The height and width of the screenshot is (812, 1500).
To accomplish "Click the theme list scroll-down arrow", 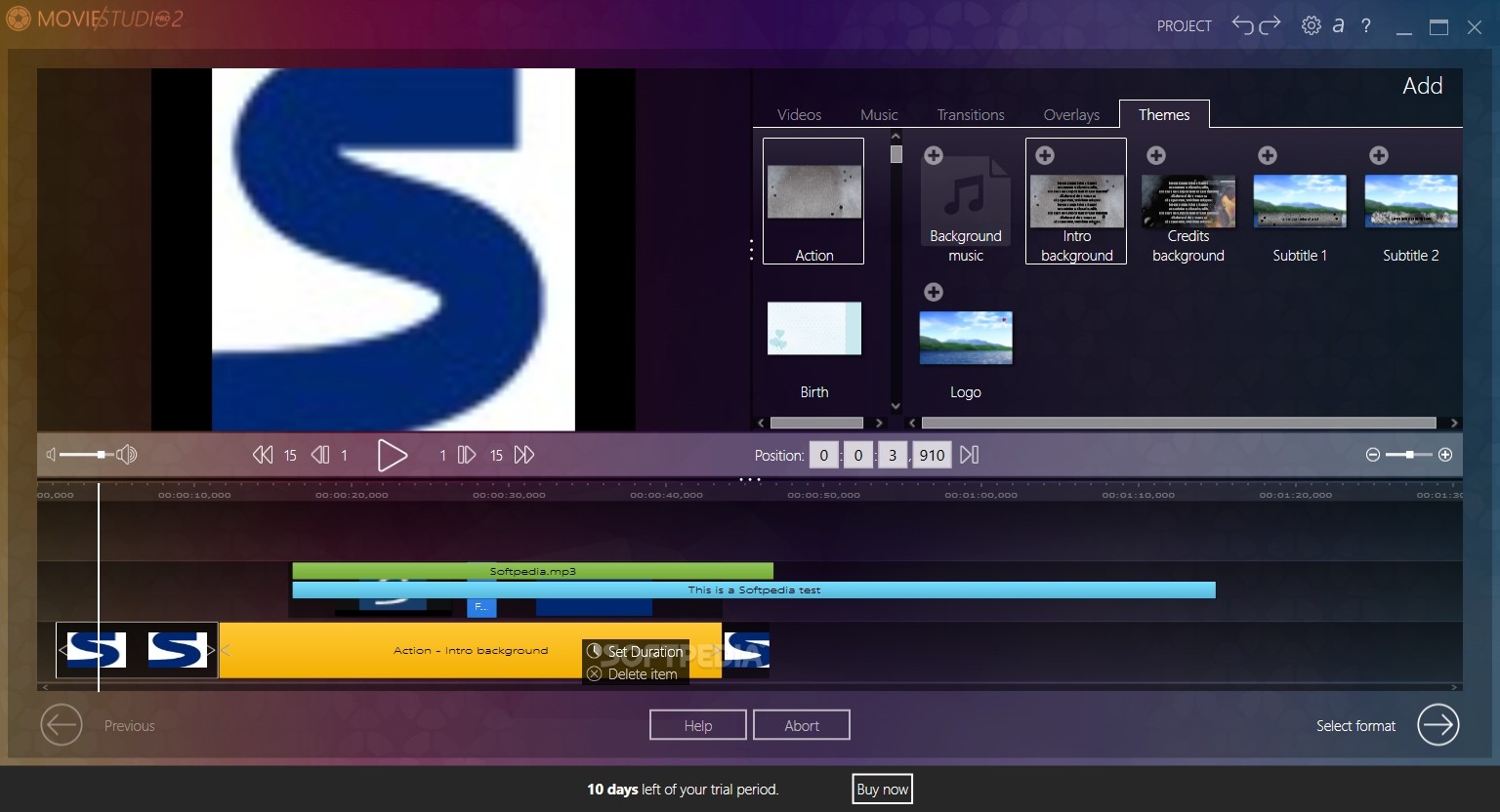I will 896,406.
